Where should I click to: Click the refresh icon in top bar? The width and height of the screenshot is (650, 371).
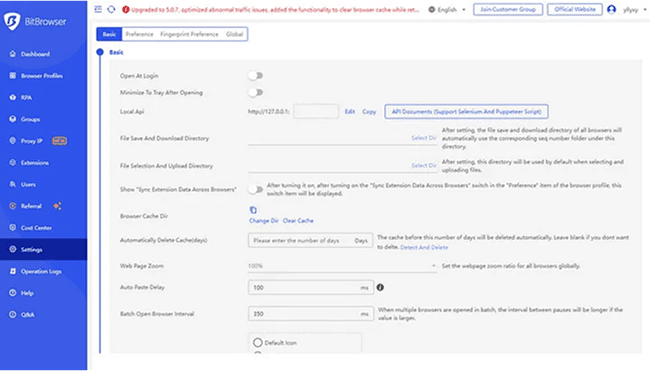tap(111, 9)
